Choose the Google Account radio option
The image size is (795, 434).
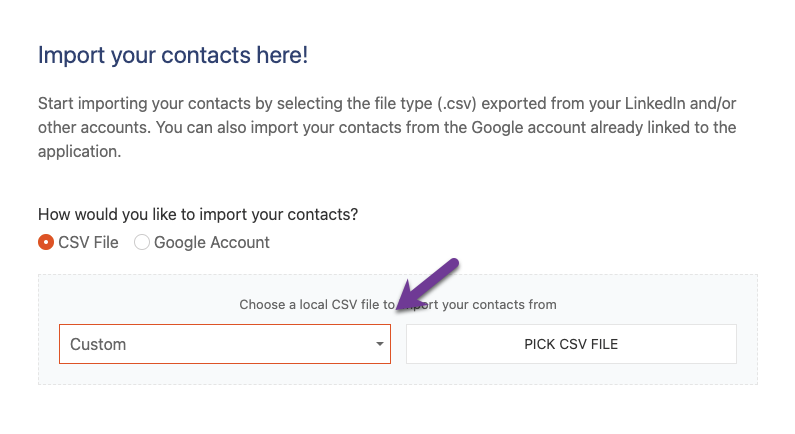tap(142, 242)
